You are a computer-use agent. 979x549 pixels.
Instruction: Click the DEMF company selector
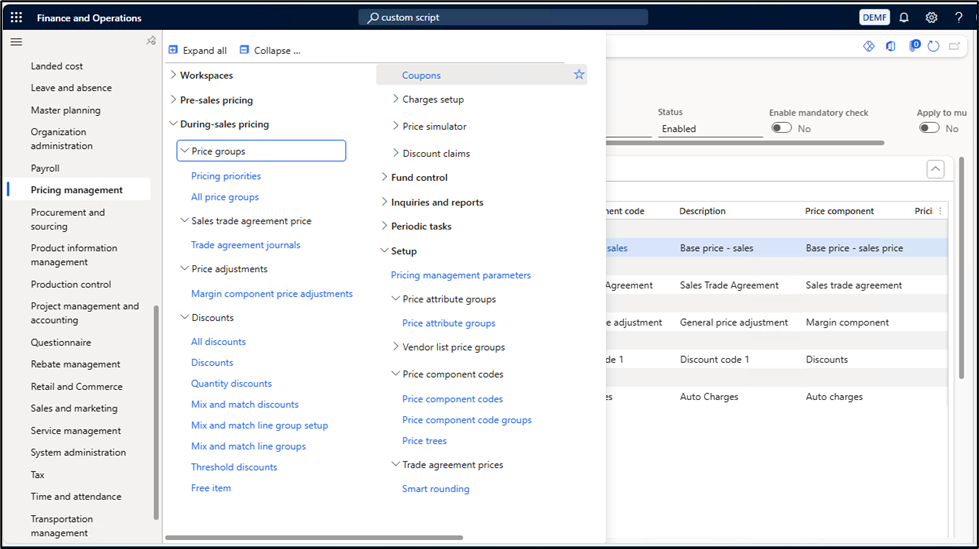pyautogui.click(x=874, y=17)
